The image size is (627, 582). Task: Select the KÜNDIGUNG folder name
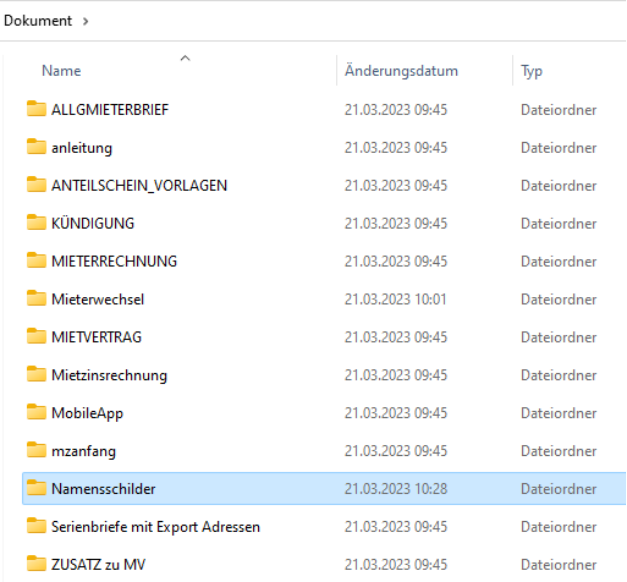click(93, 223)
